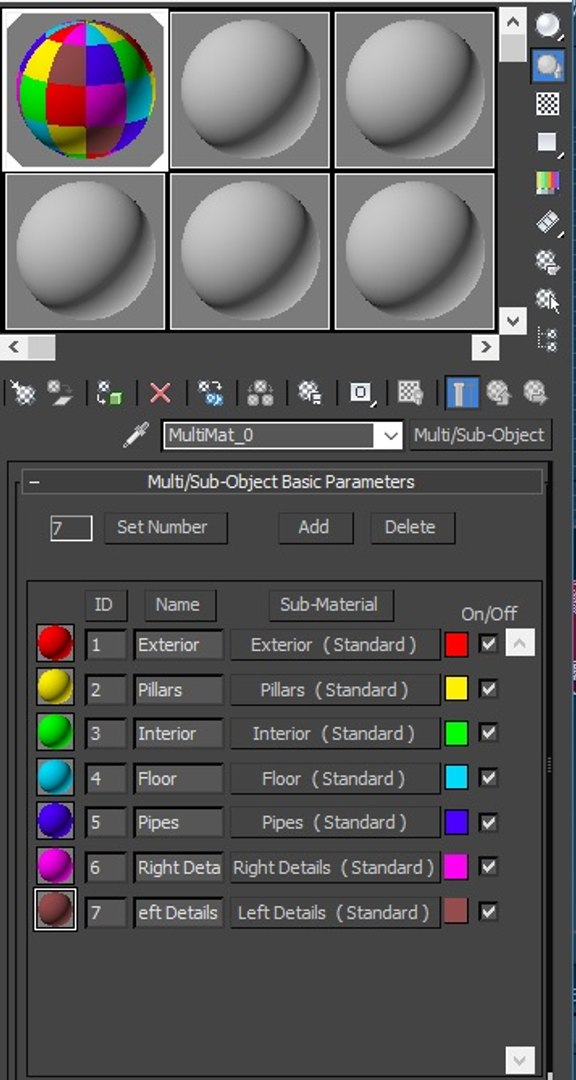The height and width of the screenshot is (1080, 576).
Task: Select the multicolored material sample sphere
Action: (85, 90)
